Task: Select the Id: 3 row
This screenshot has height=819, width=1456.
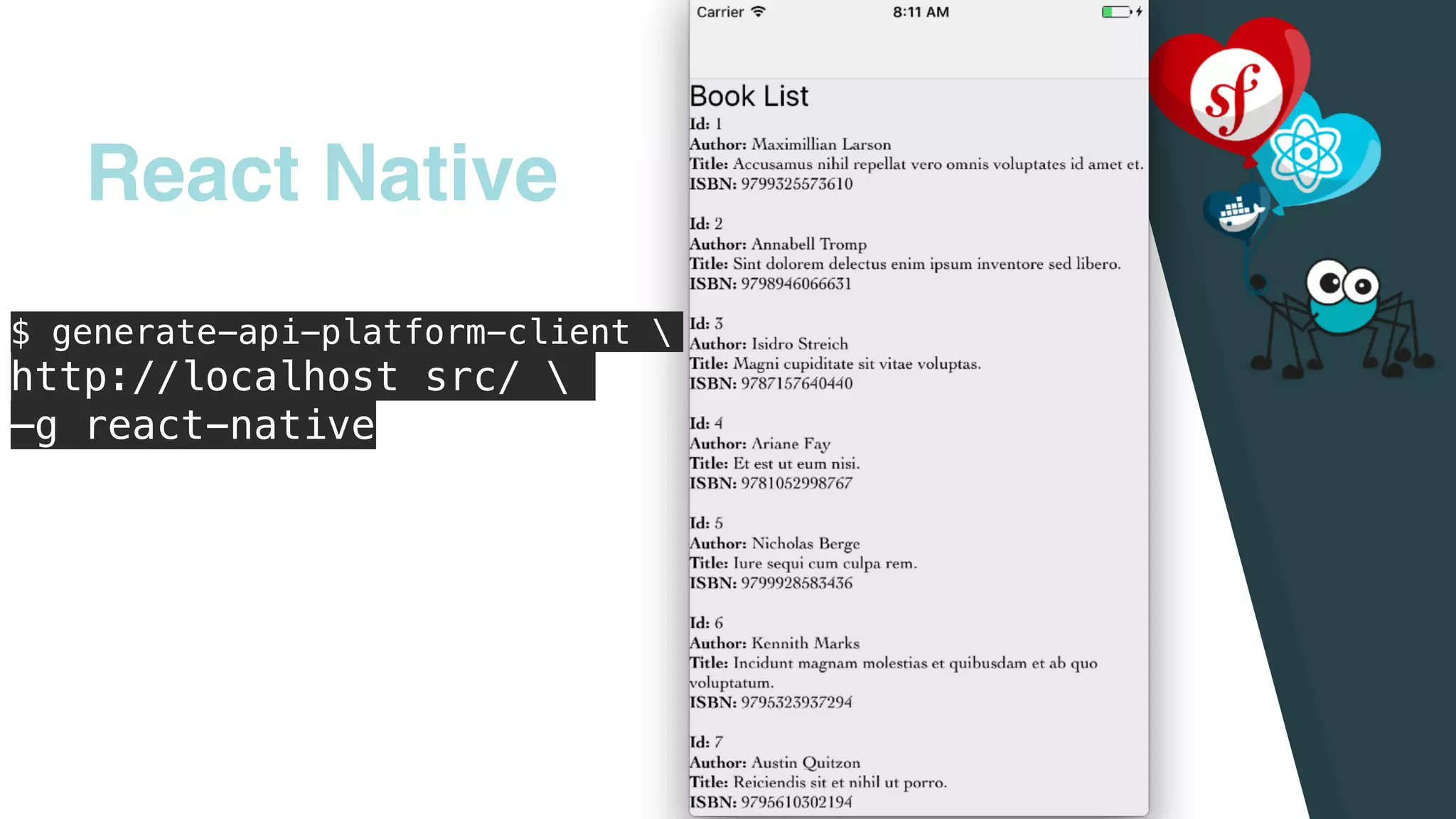Action: point(706,323)
